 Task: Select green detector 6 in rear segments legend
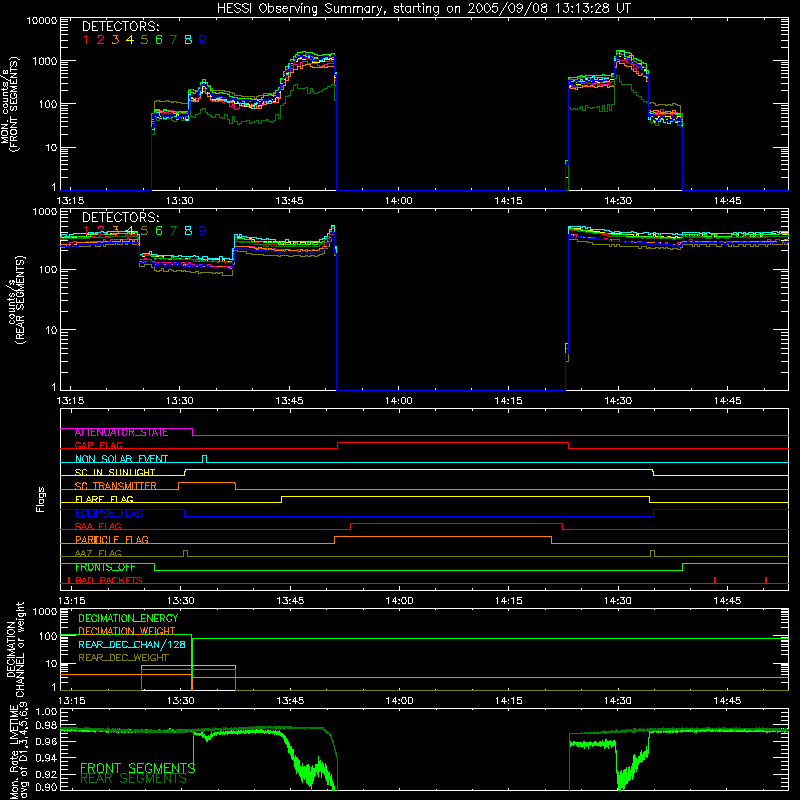point(159,231)
